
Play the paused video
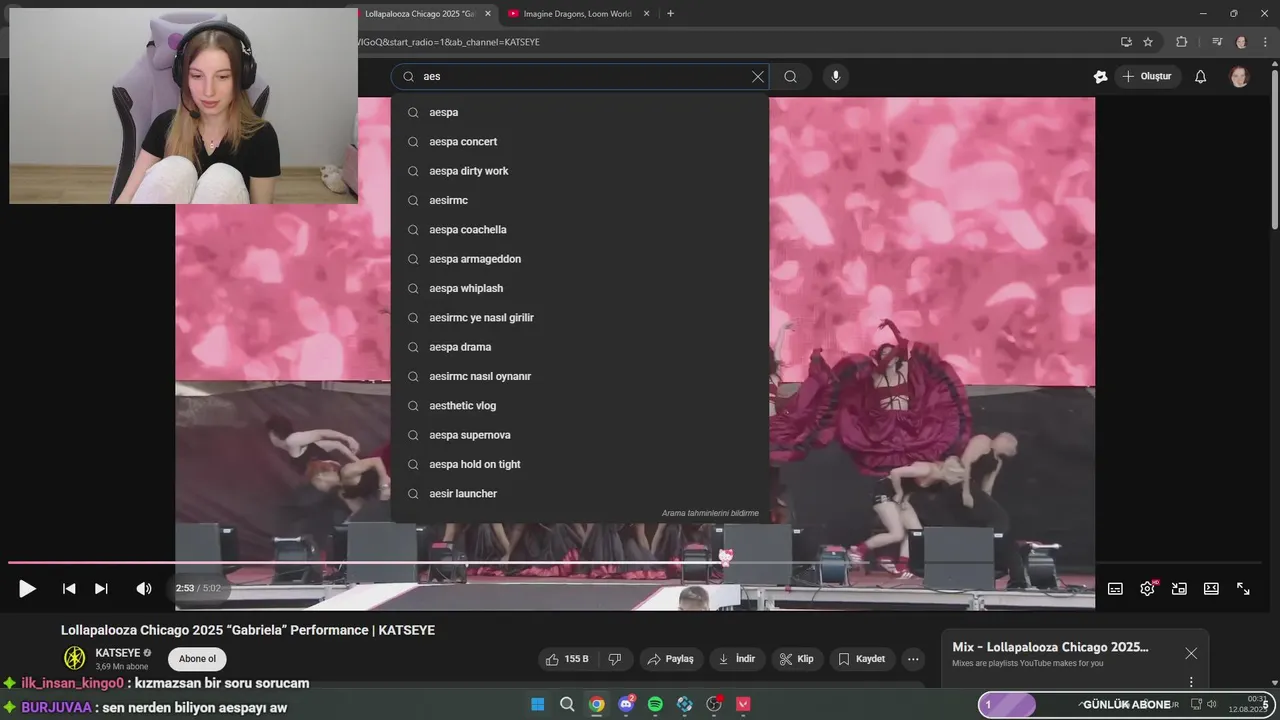(x=27, y=589)
